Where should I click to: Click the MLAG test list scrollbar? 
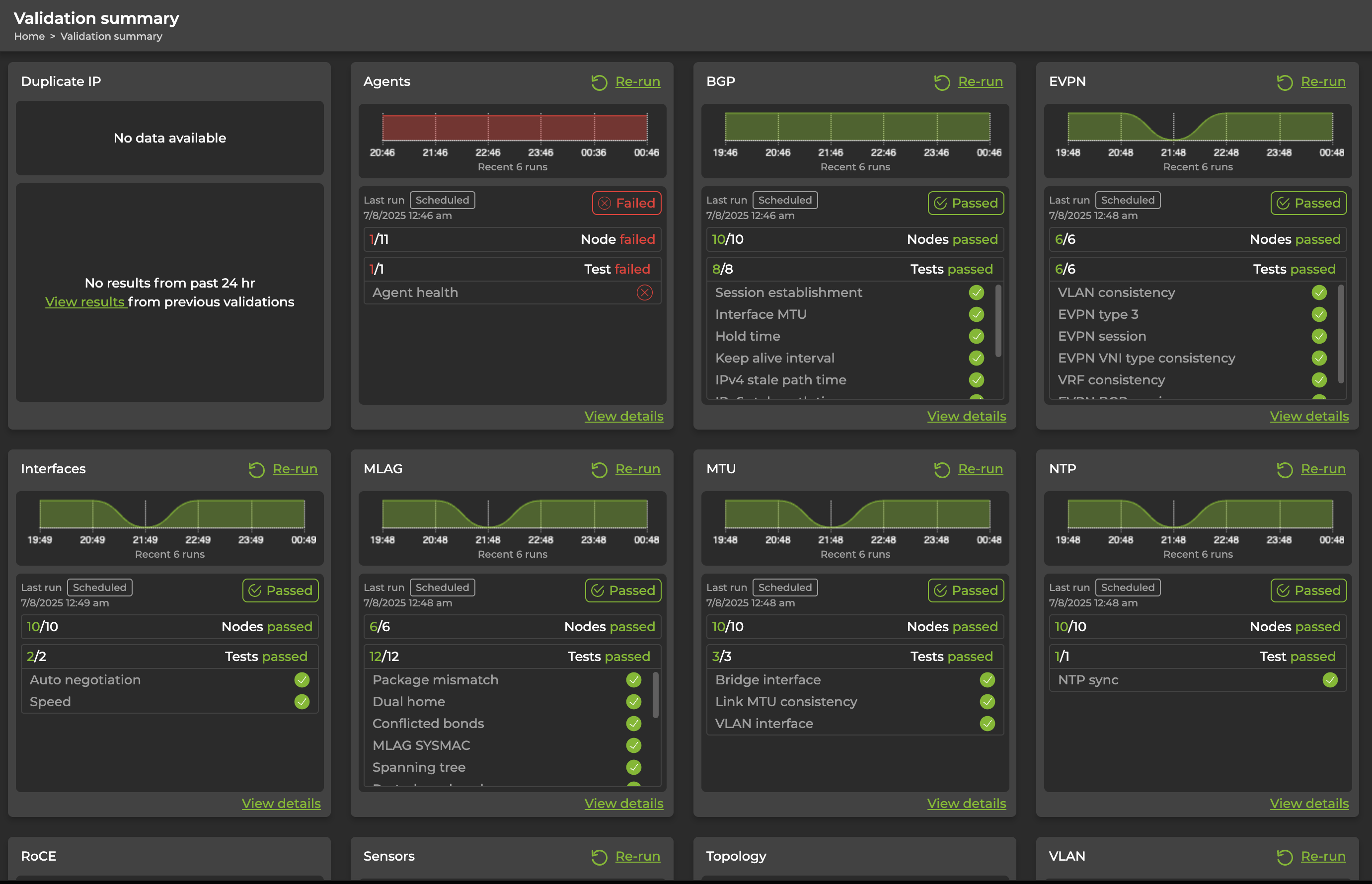(656, 695)
